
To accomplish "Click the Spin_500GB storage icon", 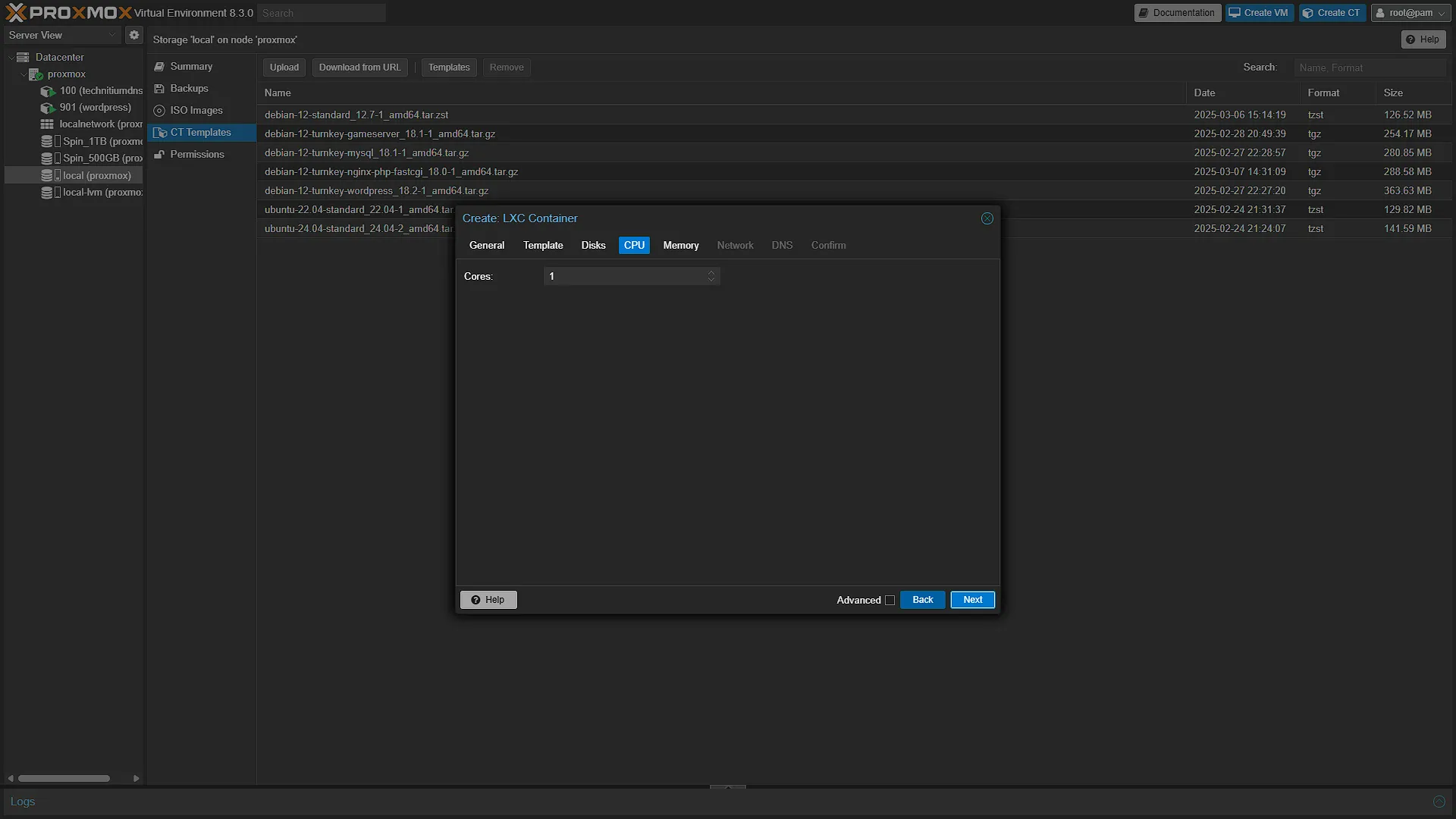I will [x=47, y=158].
